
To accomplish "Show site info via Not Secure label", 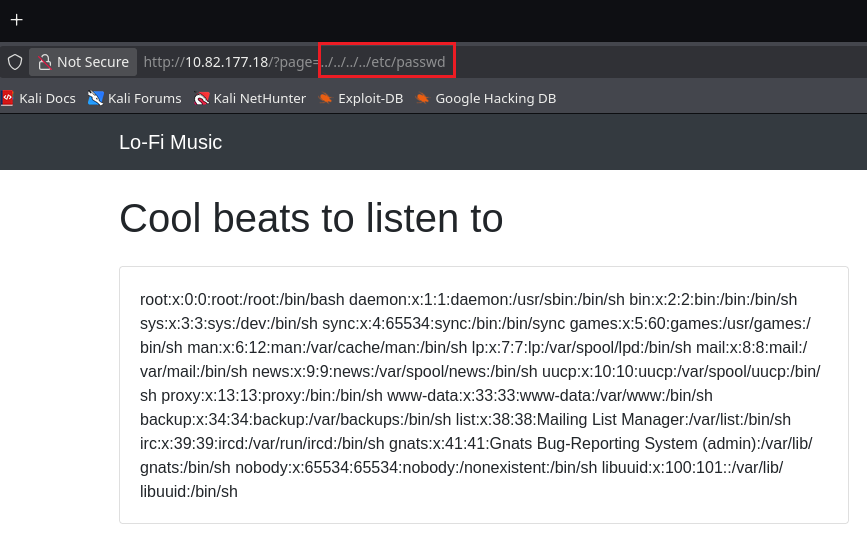I will (92, 62).
